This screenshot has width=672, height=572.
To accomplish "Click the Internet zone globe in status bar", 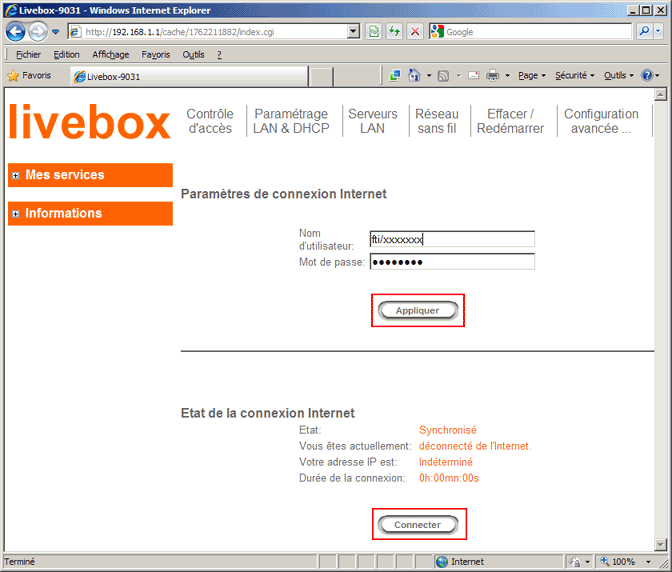I will 441,561.
